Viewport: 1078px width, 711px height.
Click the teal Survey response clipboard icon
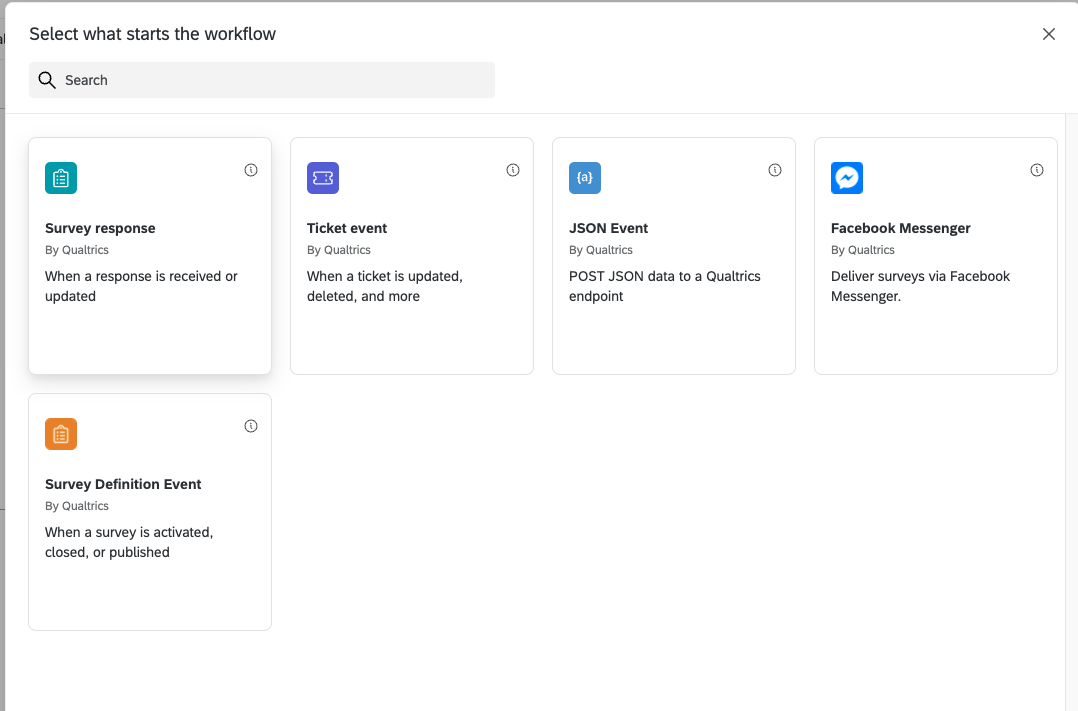point(61,178)
